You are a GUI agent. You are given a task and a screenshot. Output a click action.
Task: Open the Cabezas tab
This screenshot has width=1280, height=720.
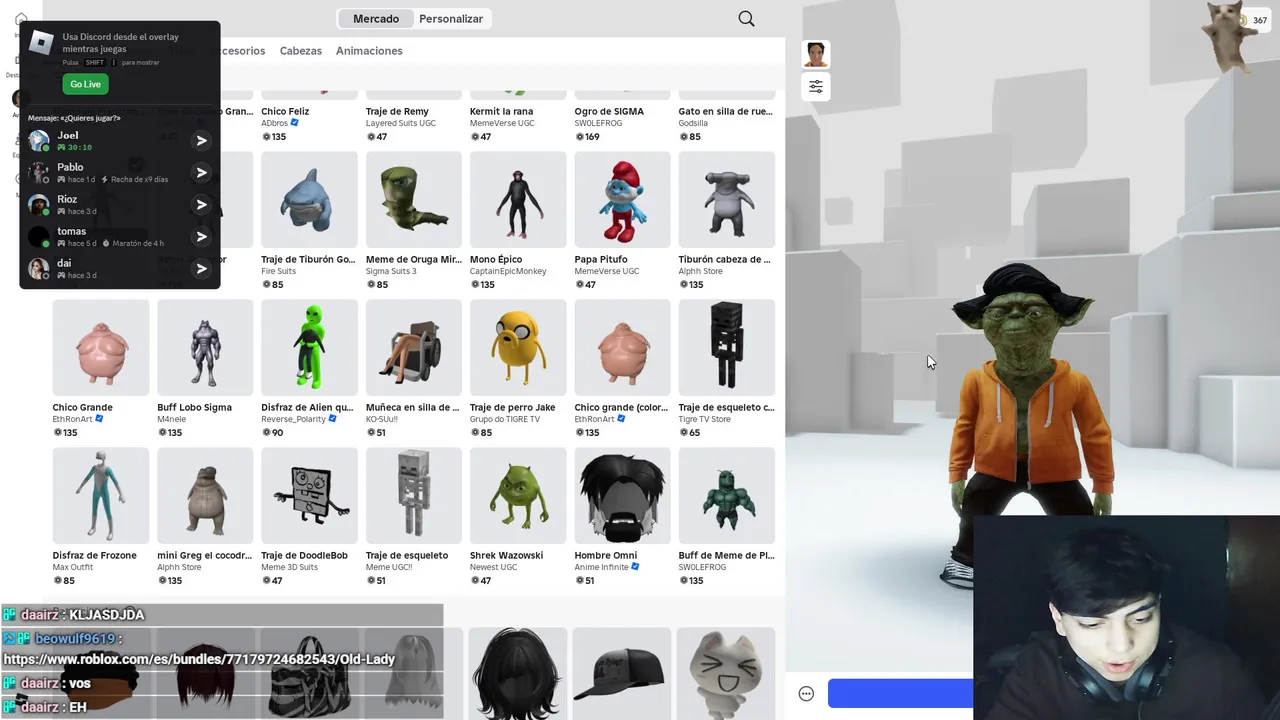click(x=301, y=51)
